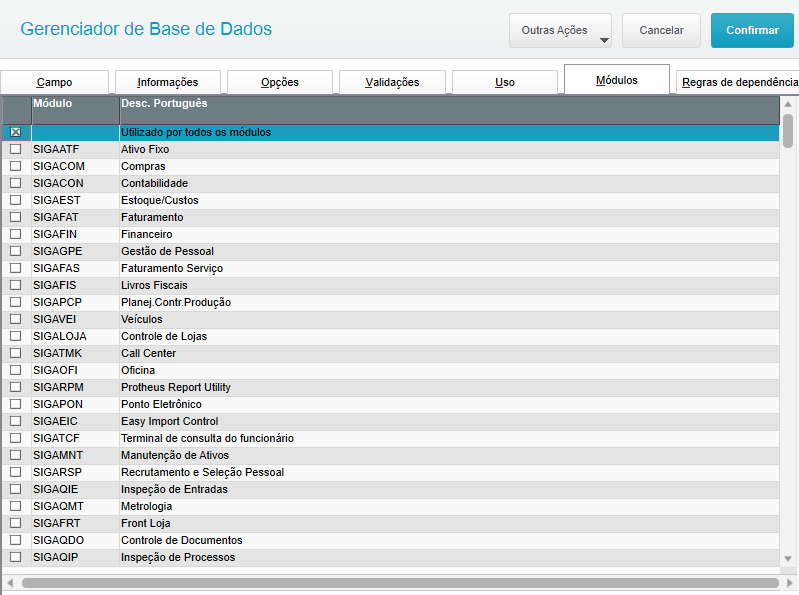Click the Cancelar button
Viewport: 799px width, 595px height.
pyautogui.click(x=661, y=31)
